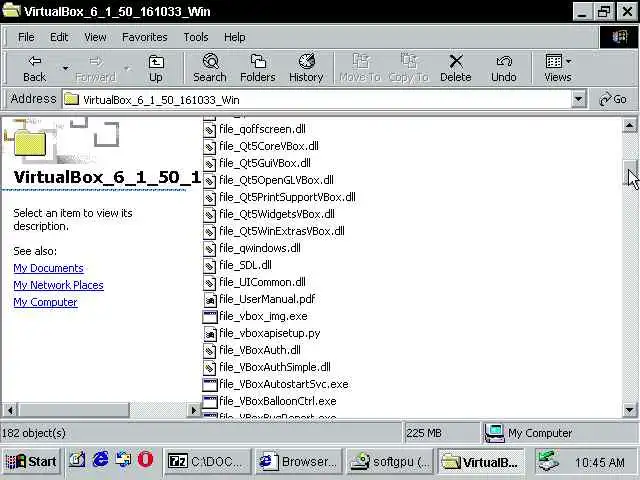Go Up one folder level
640x480 pixels.
point(156,68)
